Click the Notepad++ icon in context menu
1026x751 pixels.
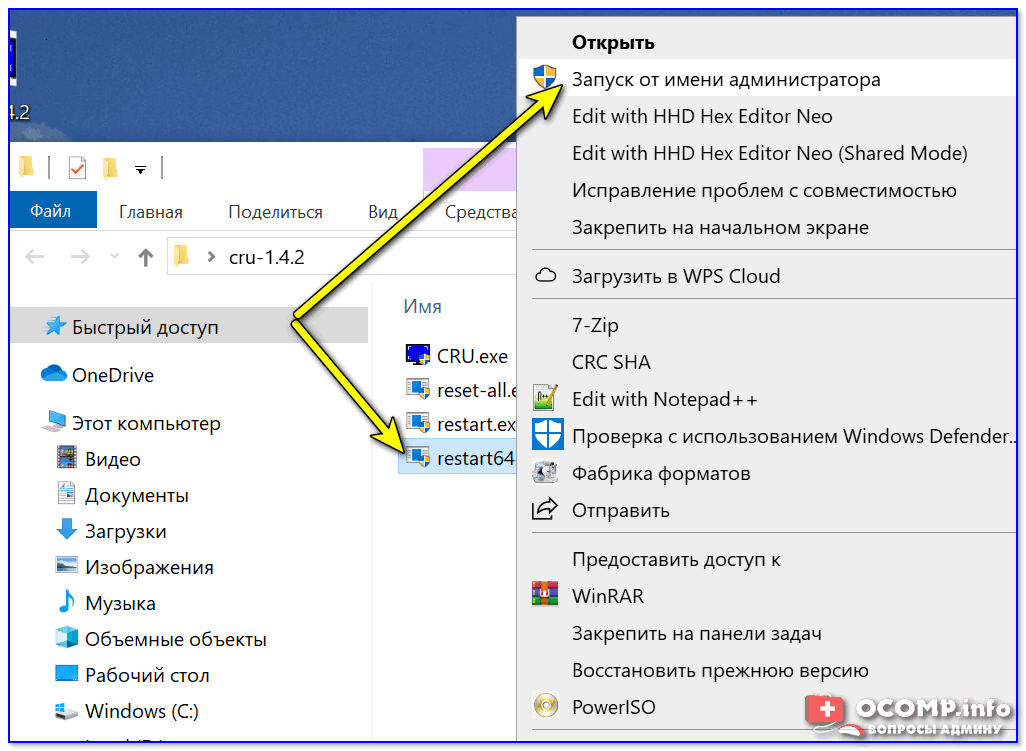click(545, 399)
